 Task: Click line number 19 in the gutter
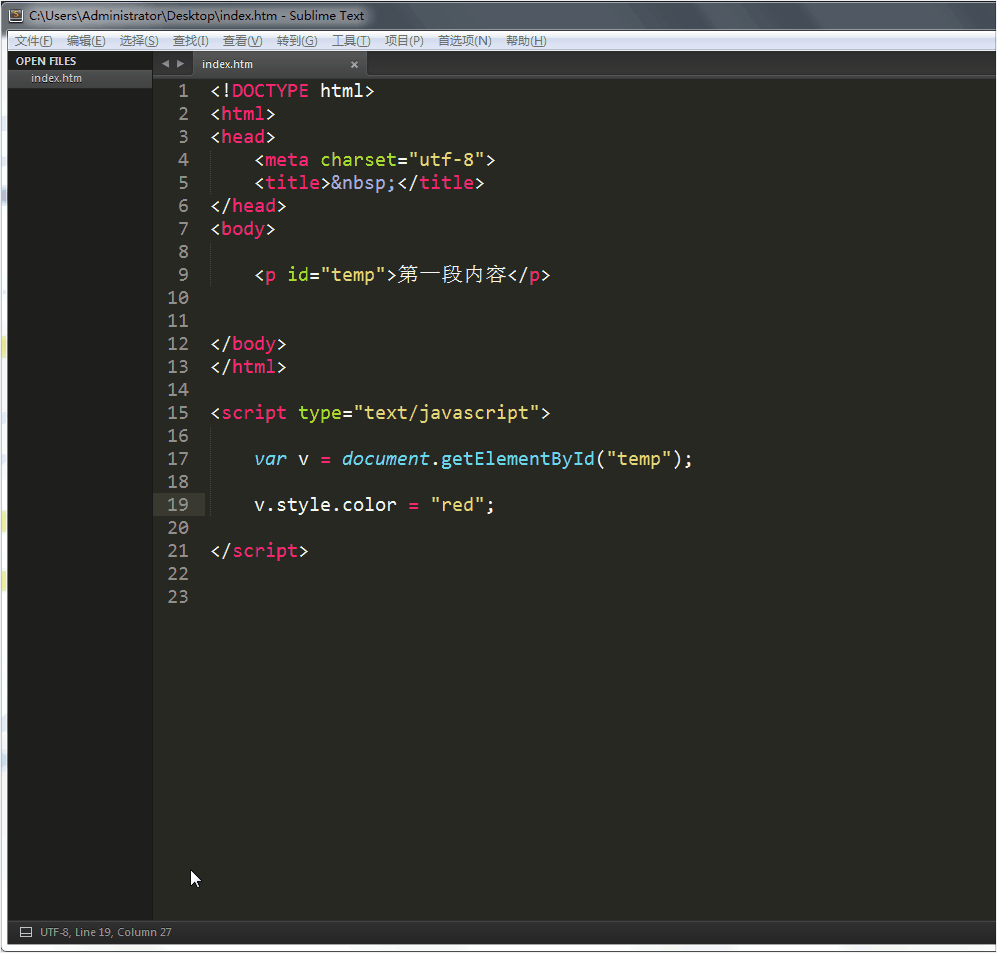tap(178, 505)
